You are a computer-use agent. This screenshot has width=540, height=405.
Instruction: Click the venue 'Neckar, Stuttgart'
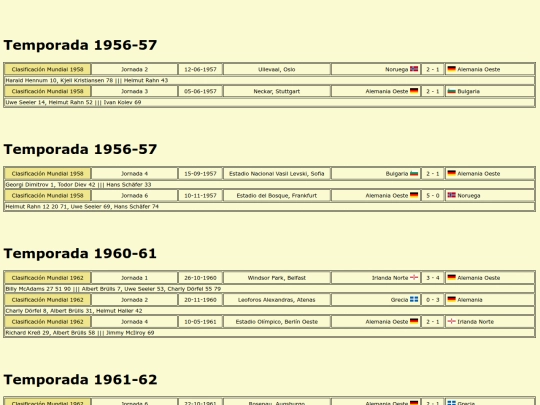277,91
